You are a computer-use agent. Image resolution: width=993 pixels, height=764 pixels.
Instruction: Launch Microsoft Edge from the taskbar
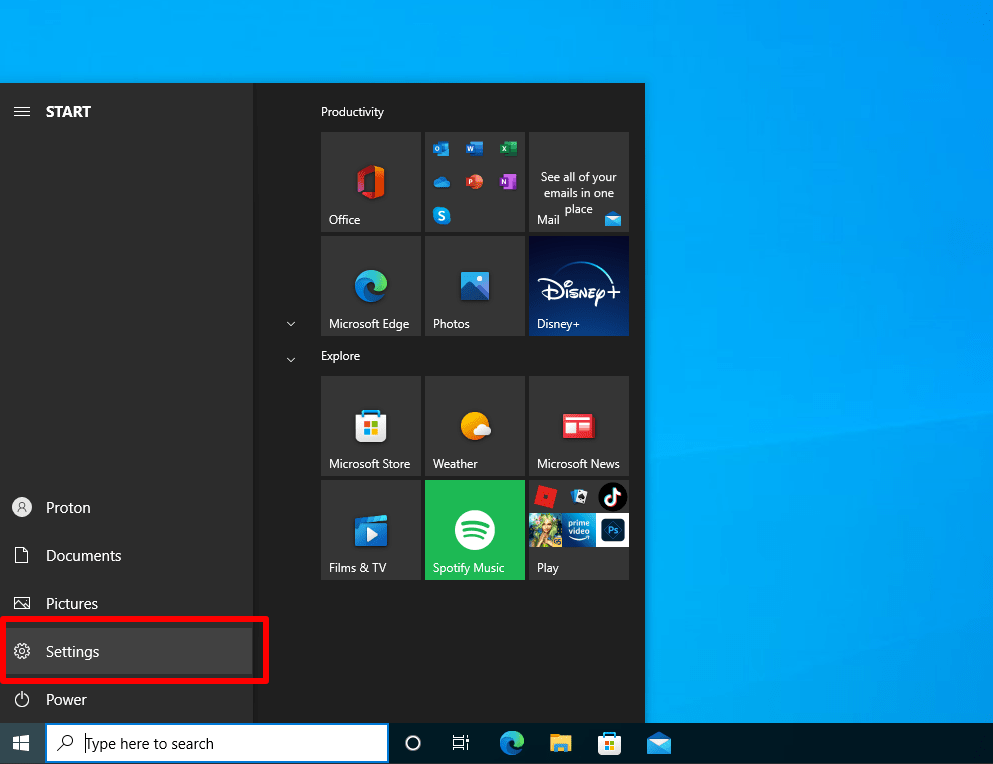511,743
